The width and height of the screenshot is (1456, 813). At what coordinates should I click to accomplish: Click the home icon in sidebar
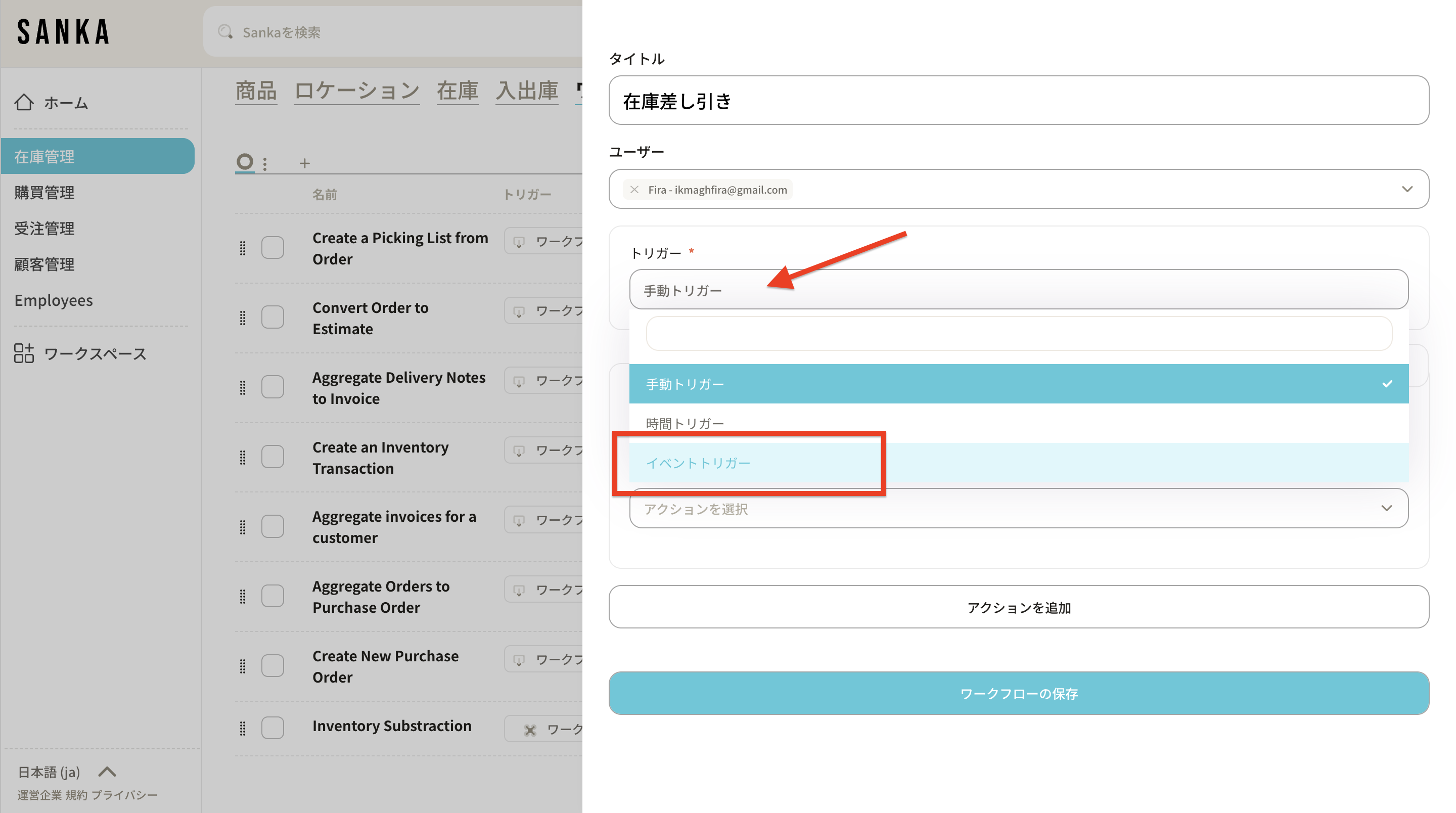tap(24, 102)
